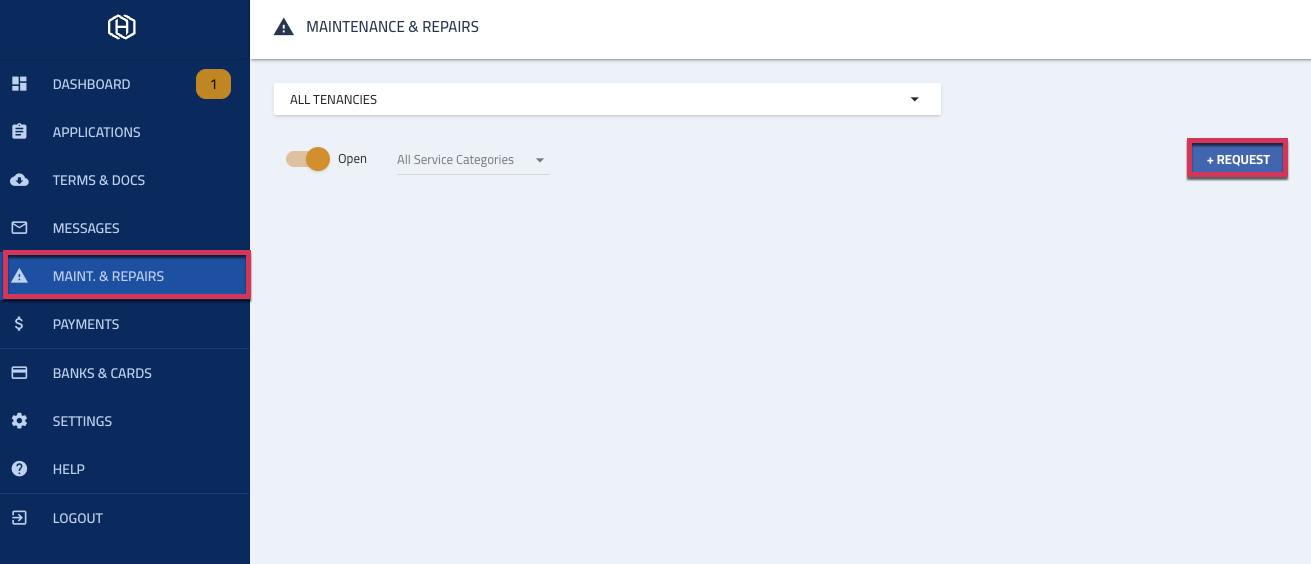This screenshot has width=1311, height=564.
Task: Click the Applications clipboard icon
Action: click(x=19, y=132)
